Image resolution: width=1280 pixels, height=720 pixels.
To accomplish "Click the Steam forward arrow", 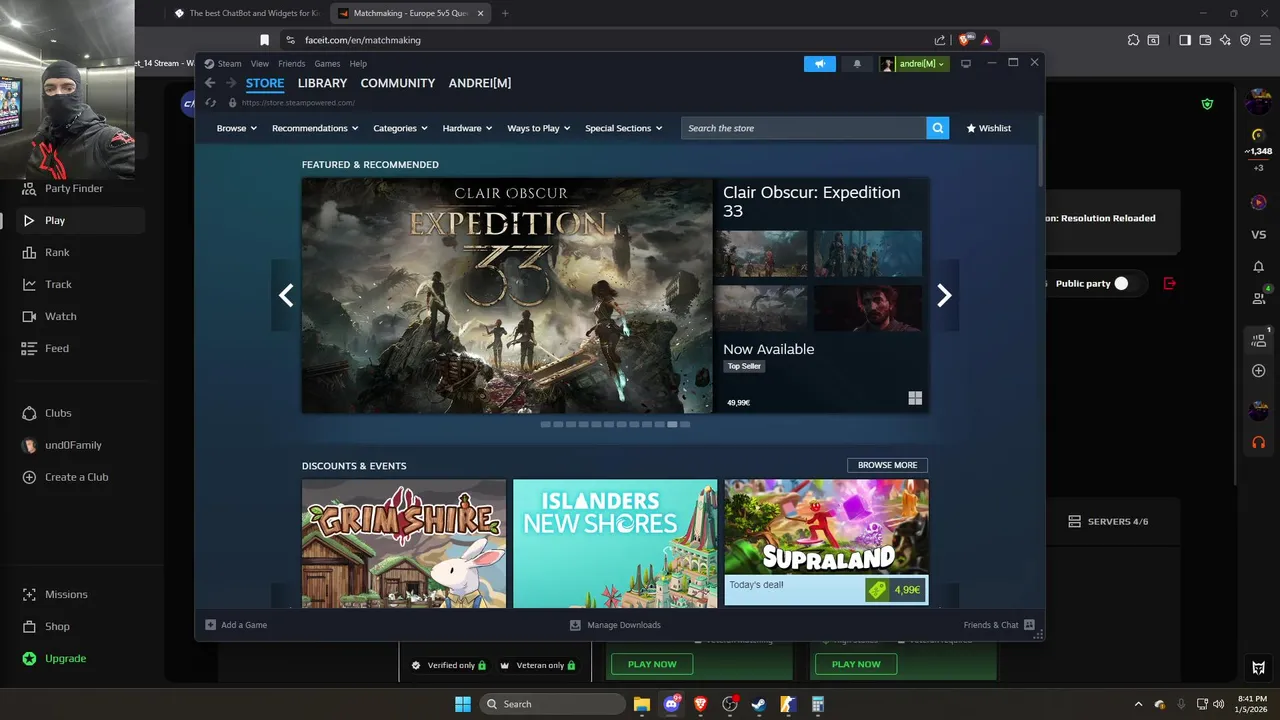I will point(231,83).
